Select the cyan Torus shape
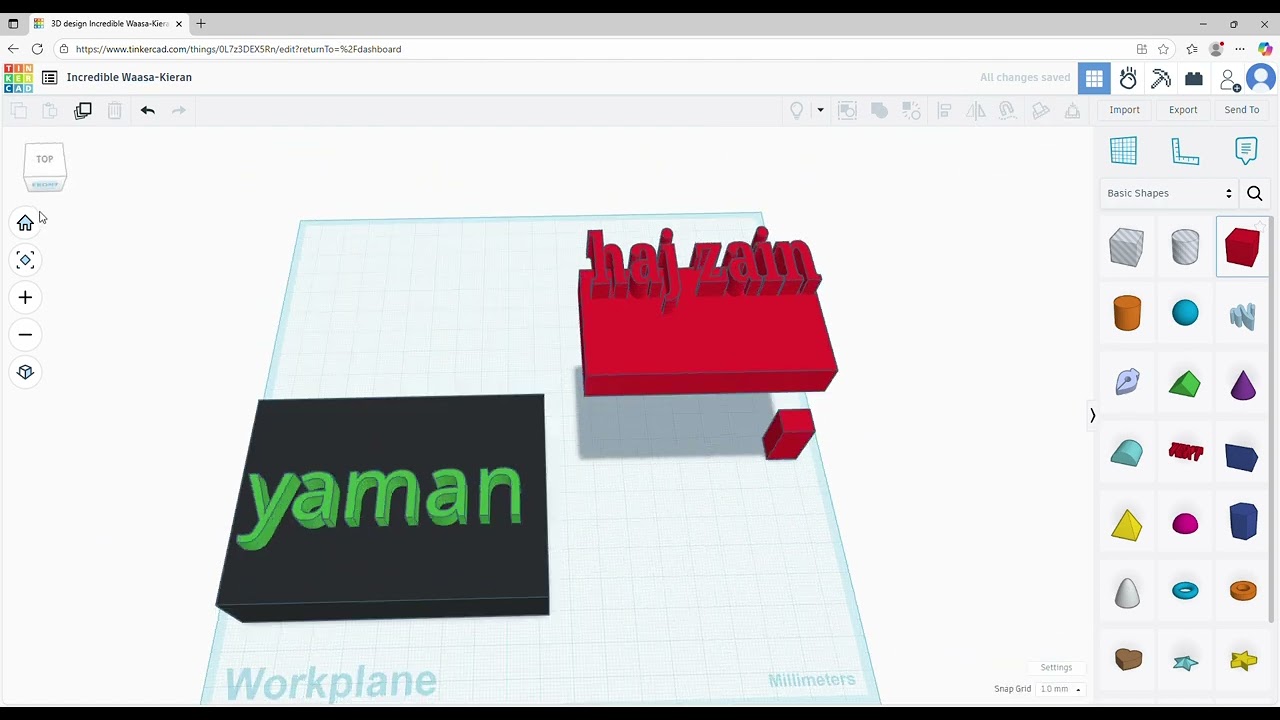1280x720 pixels. pyautogui.click(x=1185, y=591)
